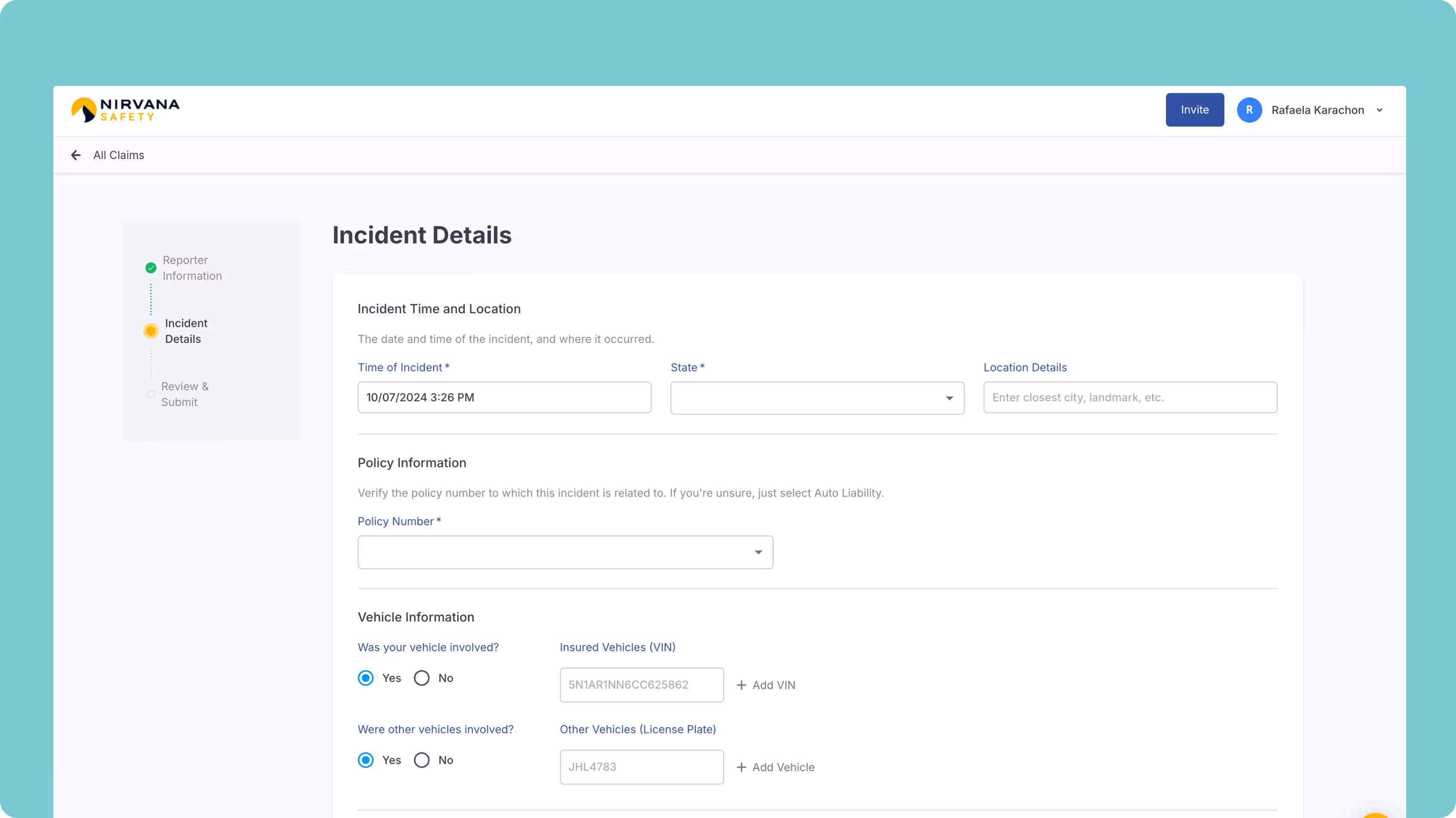
Task: Click the Nirvana Safety logo
Action: (125, 110)
